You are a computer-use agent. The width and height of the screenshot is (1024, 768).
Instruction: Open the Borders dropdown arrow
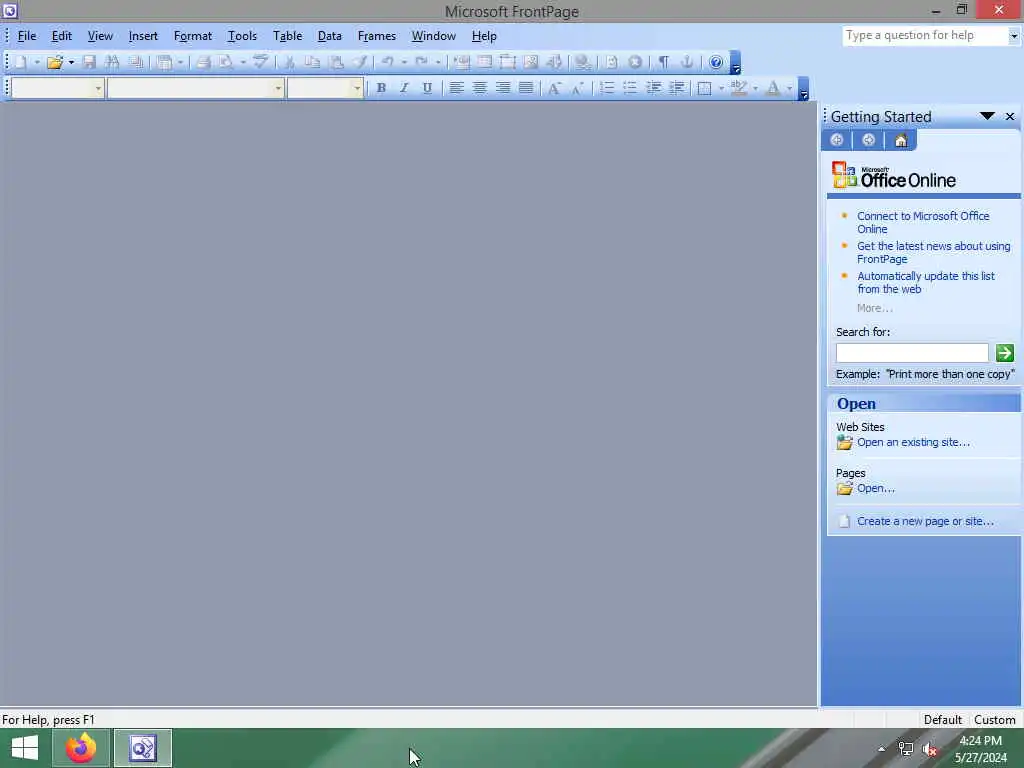(722, 88)
